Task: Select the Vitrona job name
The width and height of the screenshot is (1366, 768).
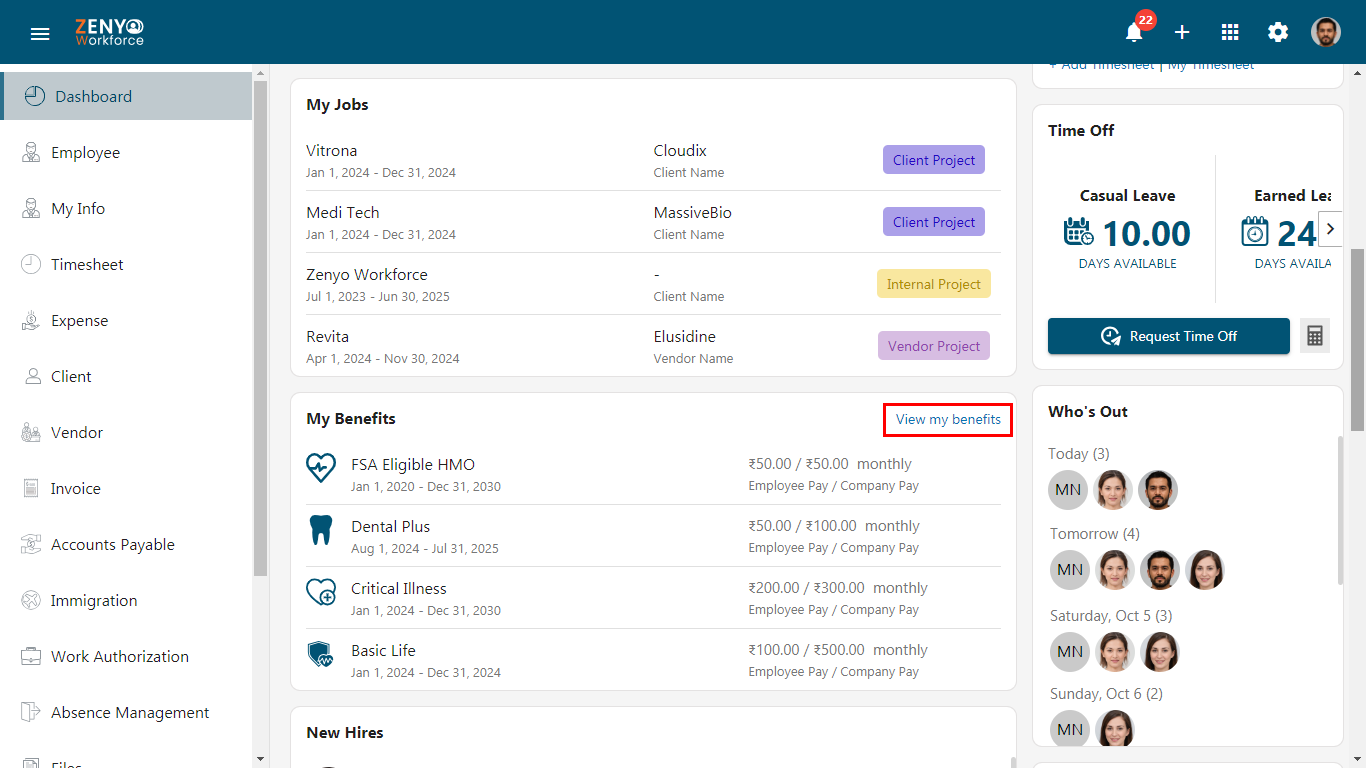Action: [x=332, y=151]
